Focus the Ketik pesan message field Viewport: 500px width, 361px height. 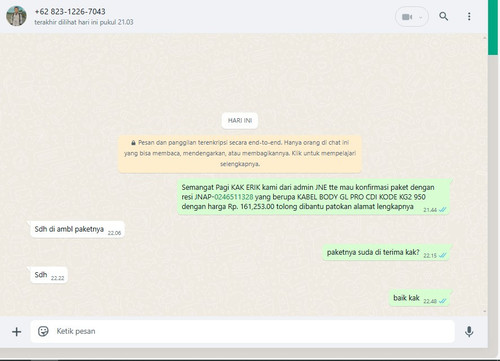(x=242, y=331)
